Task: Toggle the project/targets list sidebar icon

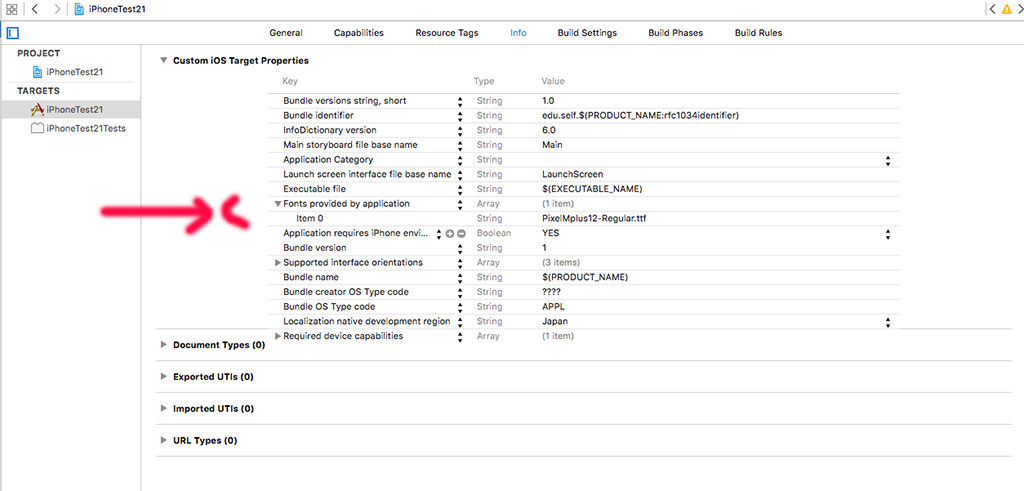Action: coord(13,33)
